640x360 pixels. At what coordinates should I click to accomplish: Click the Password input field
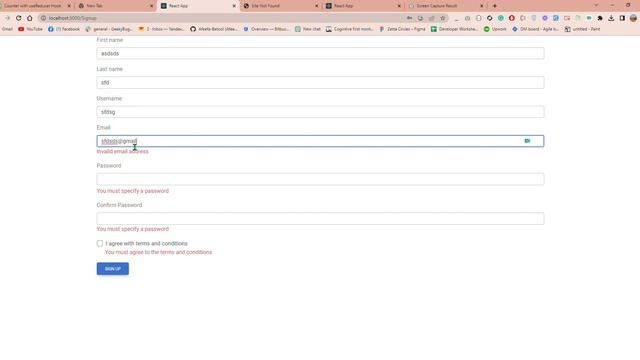pos(320,179)
